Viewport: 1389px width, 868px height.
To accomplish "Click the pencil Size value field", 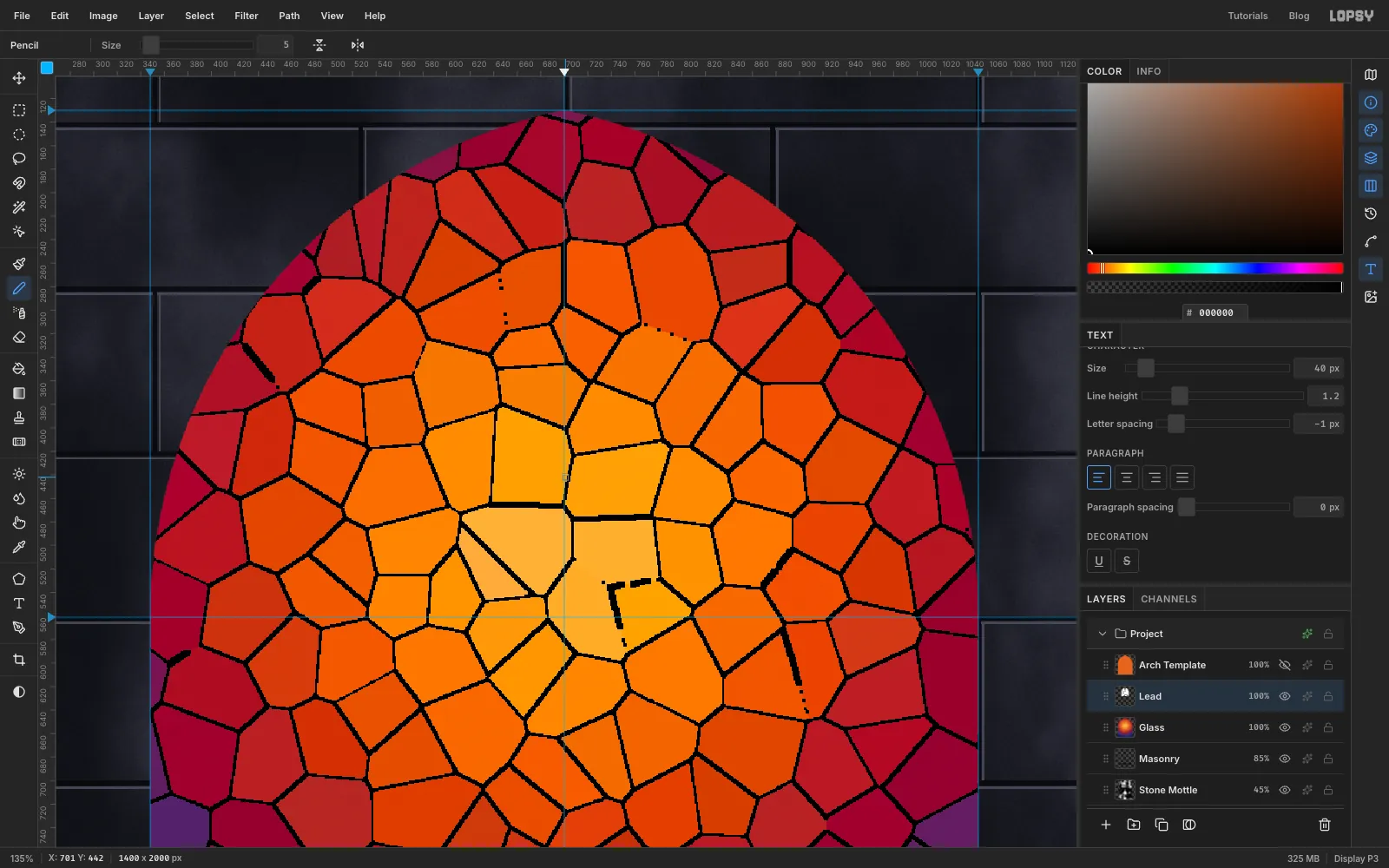I will pyautogui.click(x=274, y=45).
